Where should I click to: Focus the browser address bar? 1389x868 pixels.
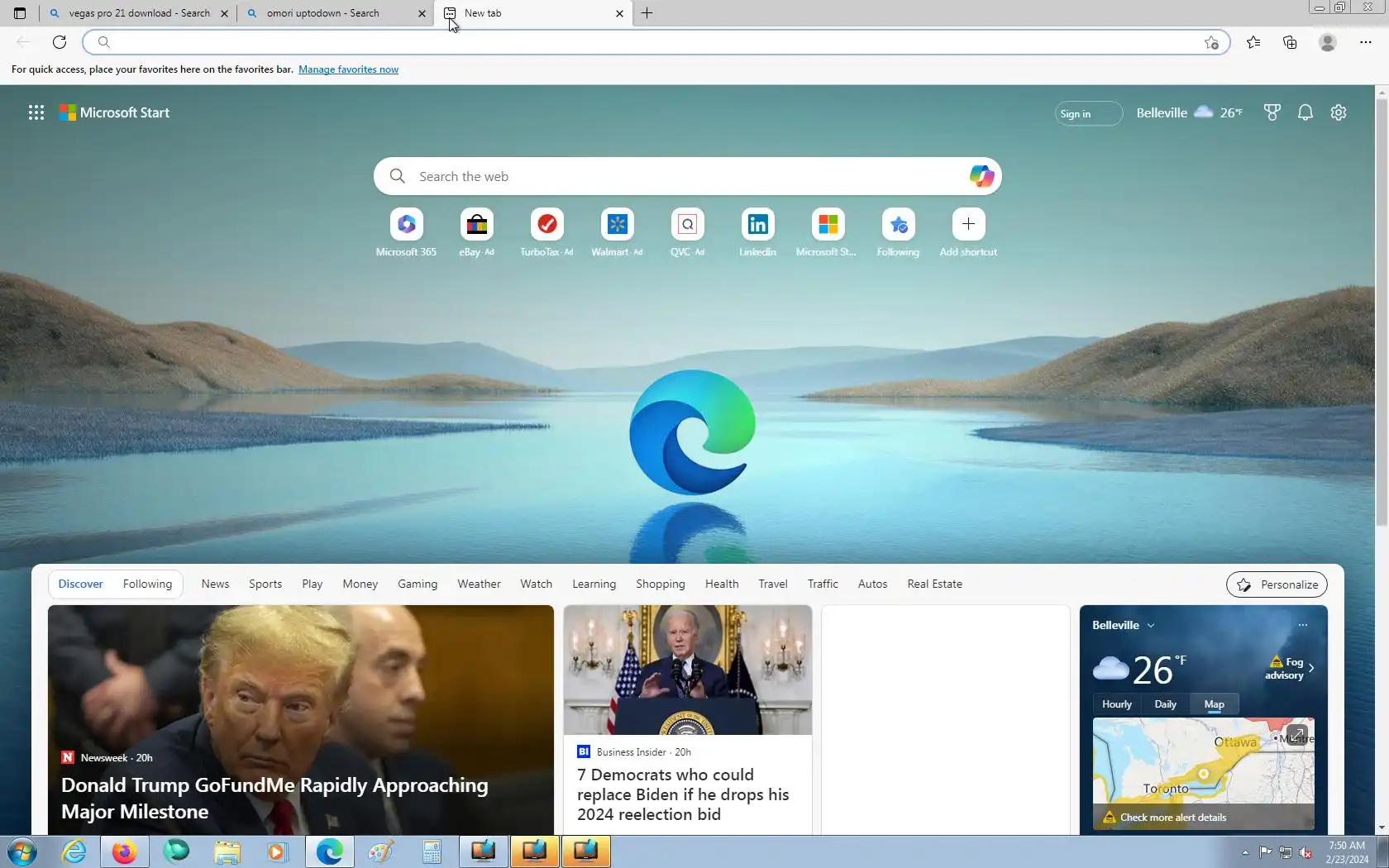[656, 42]
